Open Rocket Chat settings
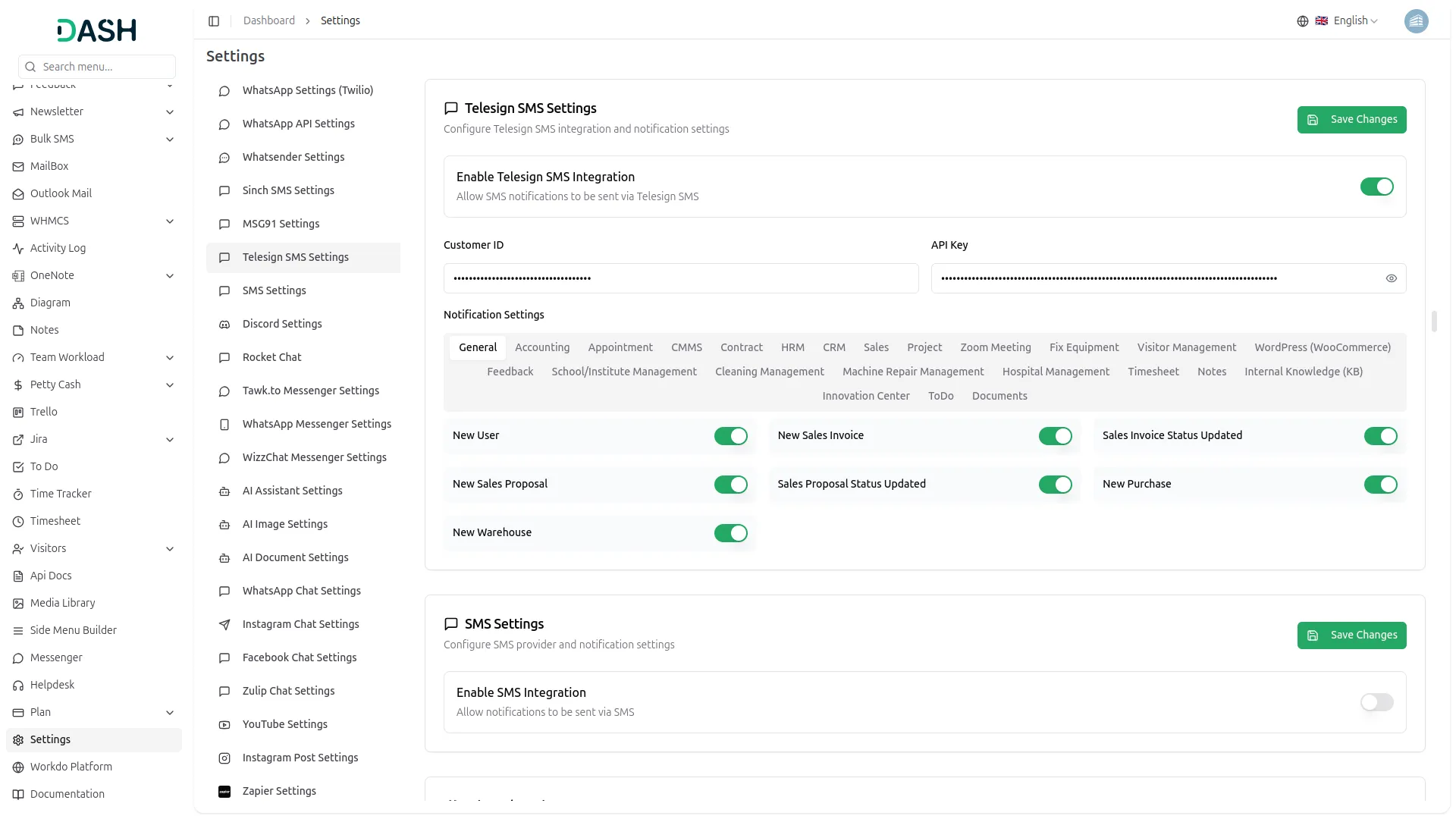This screenshot has height=819, width=1456. [x=303, y=358]
